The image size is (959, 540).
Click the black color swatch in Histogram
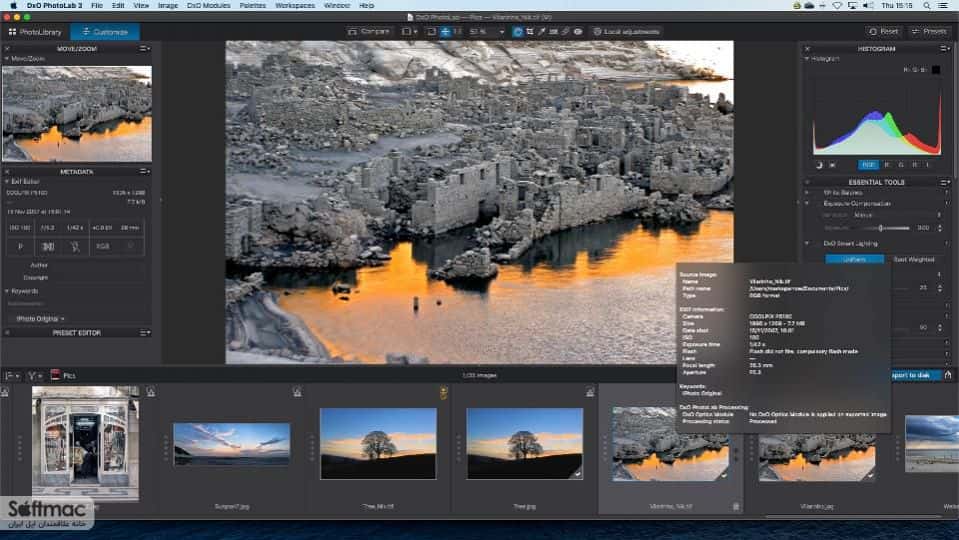[x=936, y=70]
